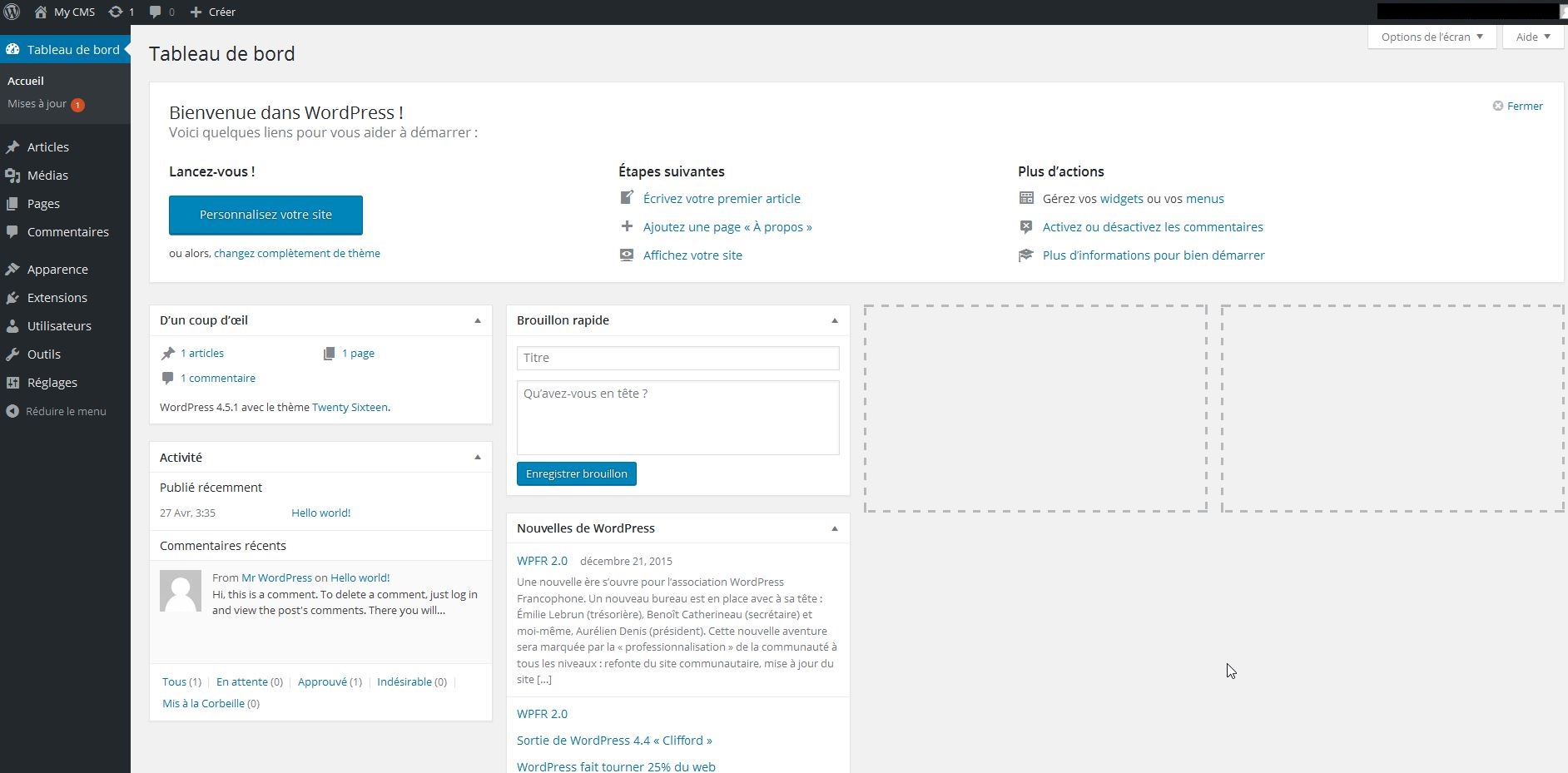Collapse the sidebar with Réduire le menu
1568x773 pixels.
56,411
